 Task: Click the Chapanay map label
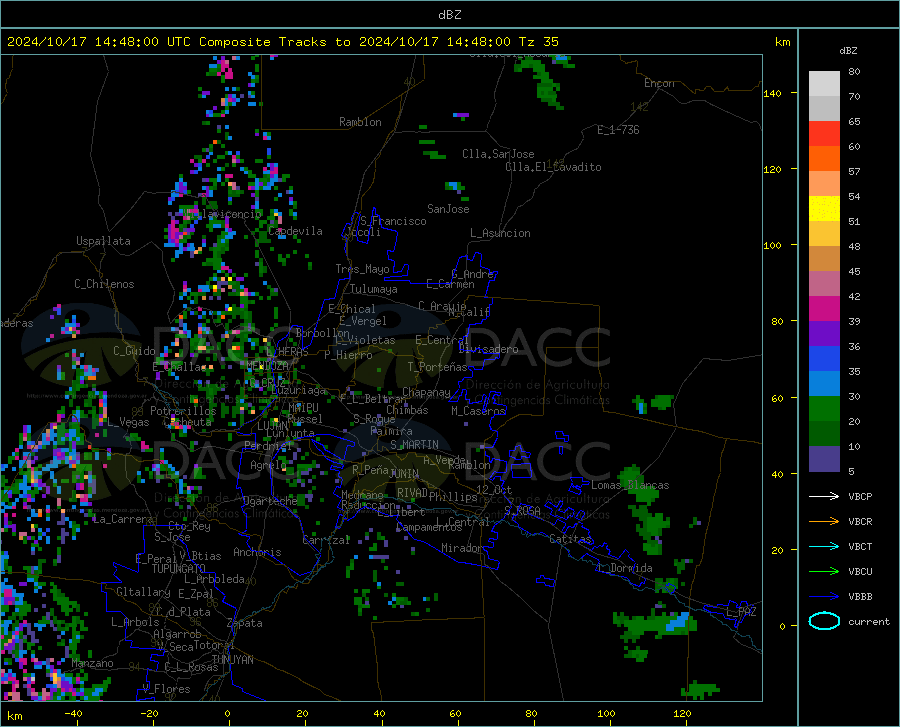pos(426,392)
